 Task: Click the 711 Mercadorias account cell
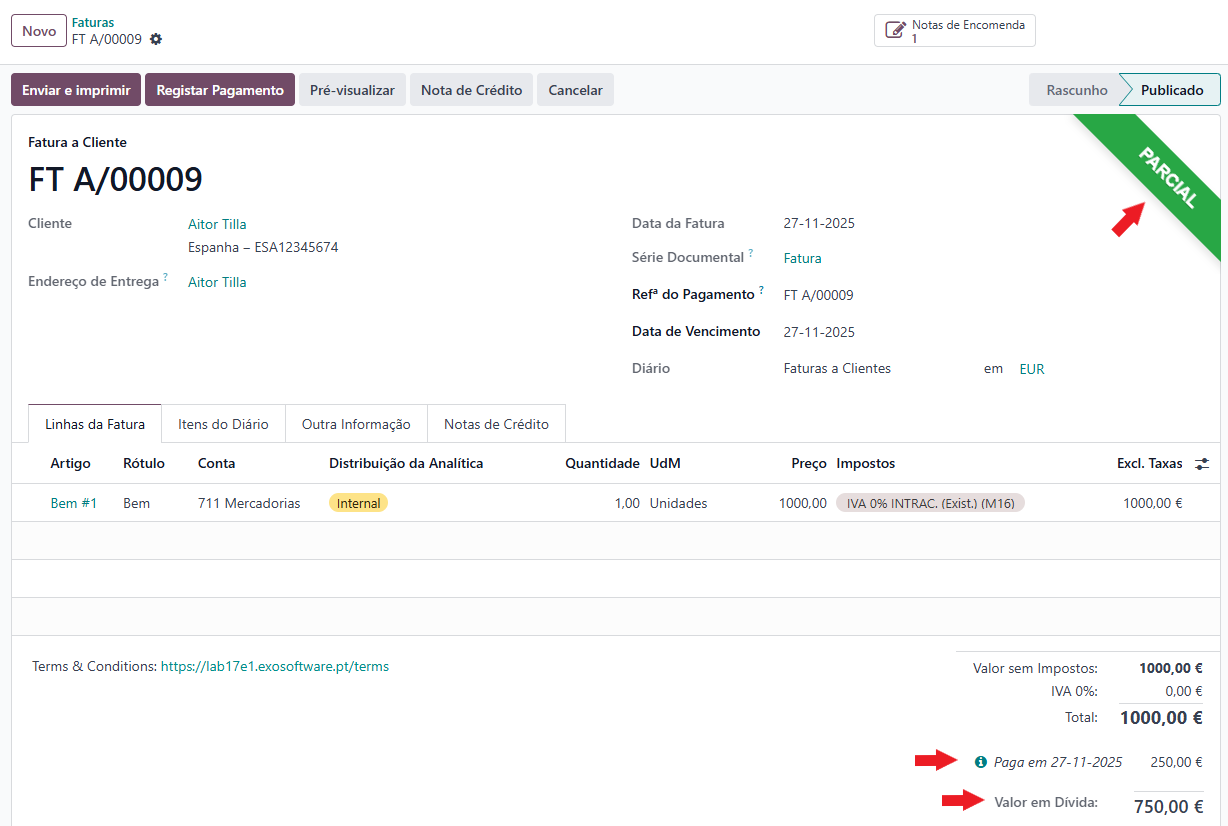tap(249, 503)
